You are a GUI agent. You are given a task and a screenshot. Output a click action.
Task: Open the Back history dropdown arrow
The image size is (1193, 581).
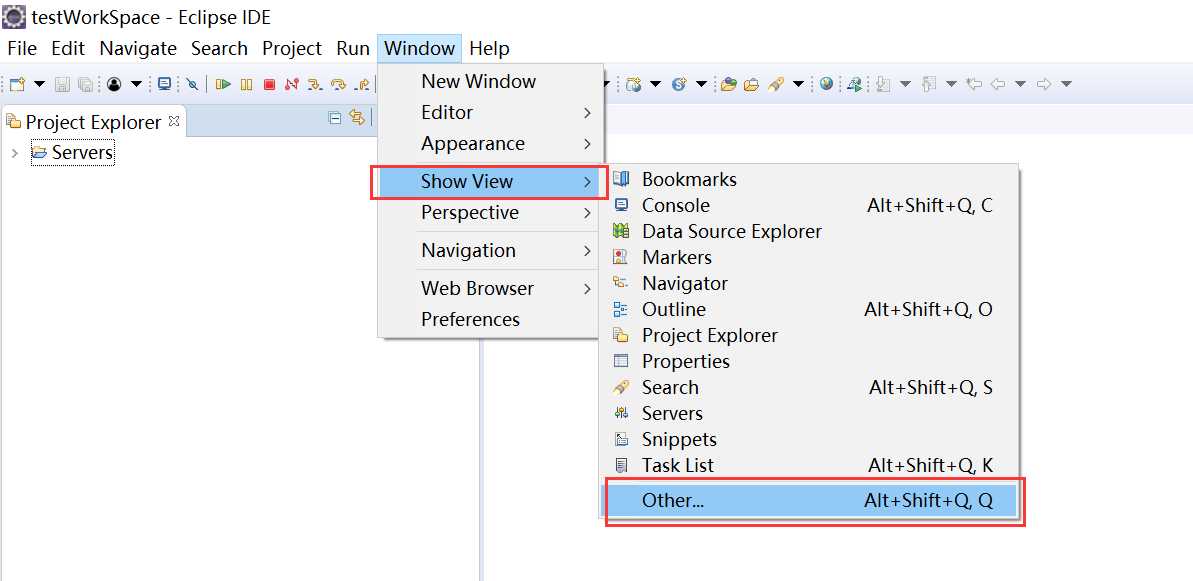pos(1020,84)
